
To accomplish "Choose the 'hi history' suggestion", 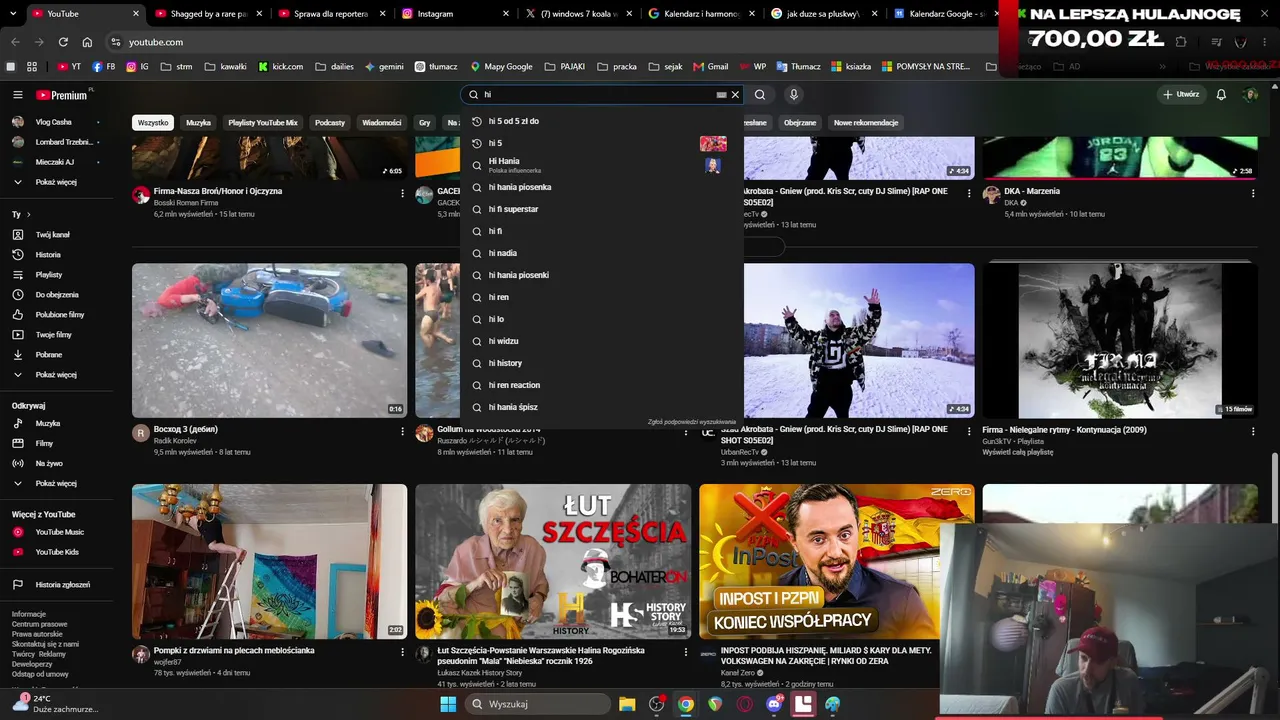I will click(600, 363).
